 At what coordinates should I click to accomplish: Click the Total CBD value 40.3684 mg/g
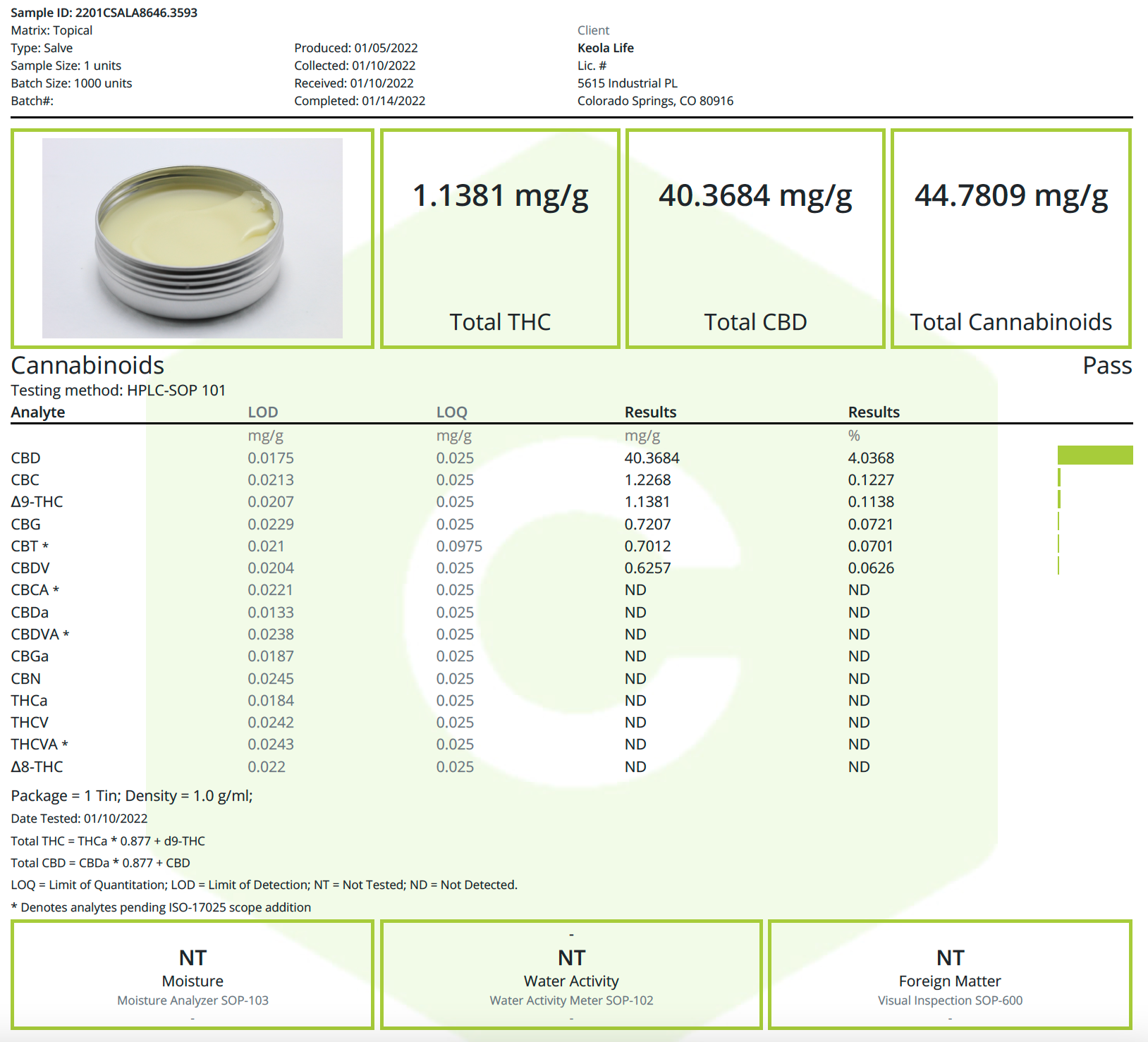[755, 196]
